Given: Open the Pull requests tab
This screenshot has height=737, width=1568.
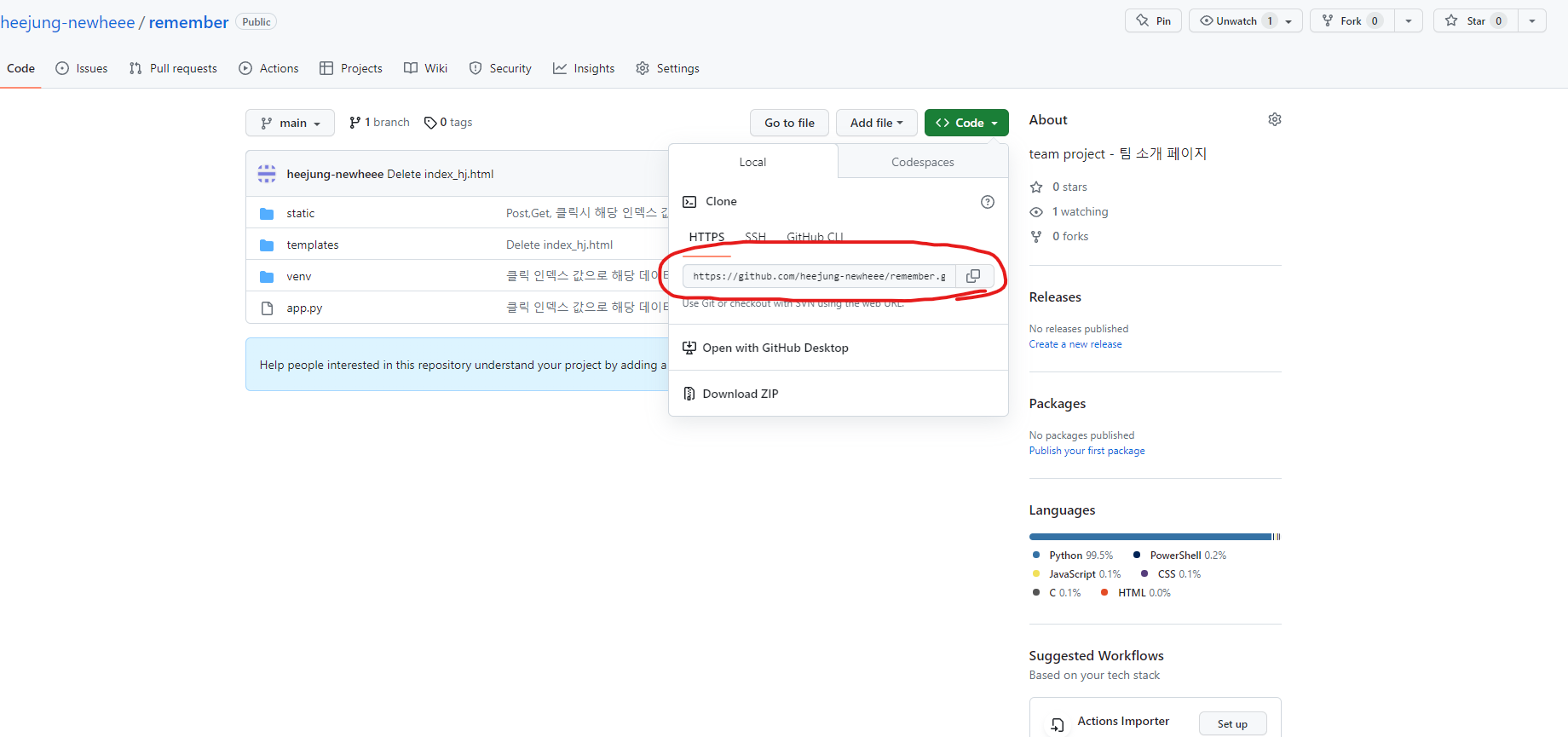Looking at the screenshot, I should coord(173,68).
